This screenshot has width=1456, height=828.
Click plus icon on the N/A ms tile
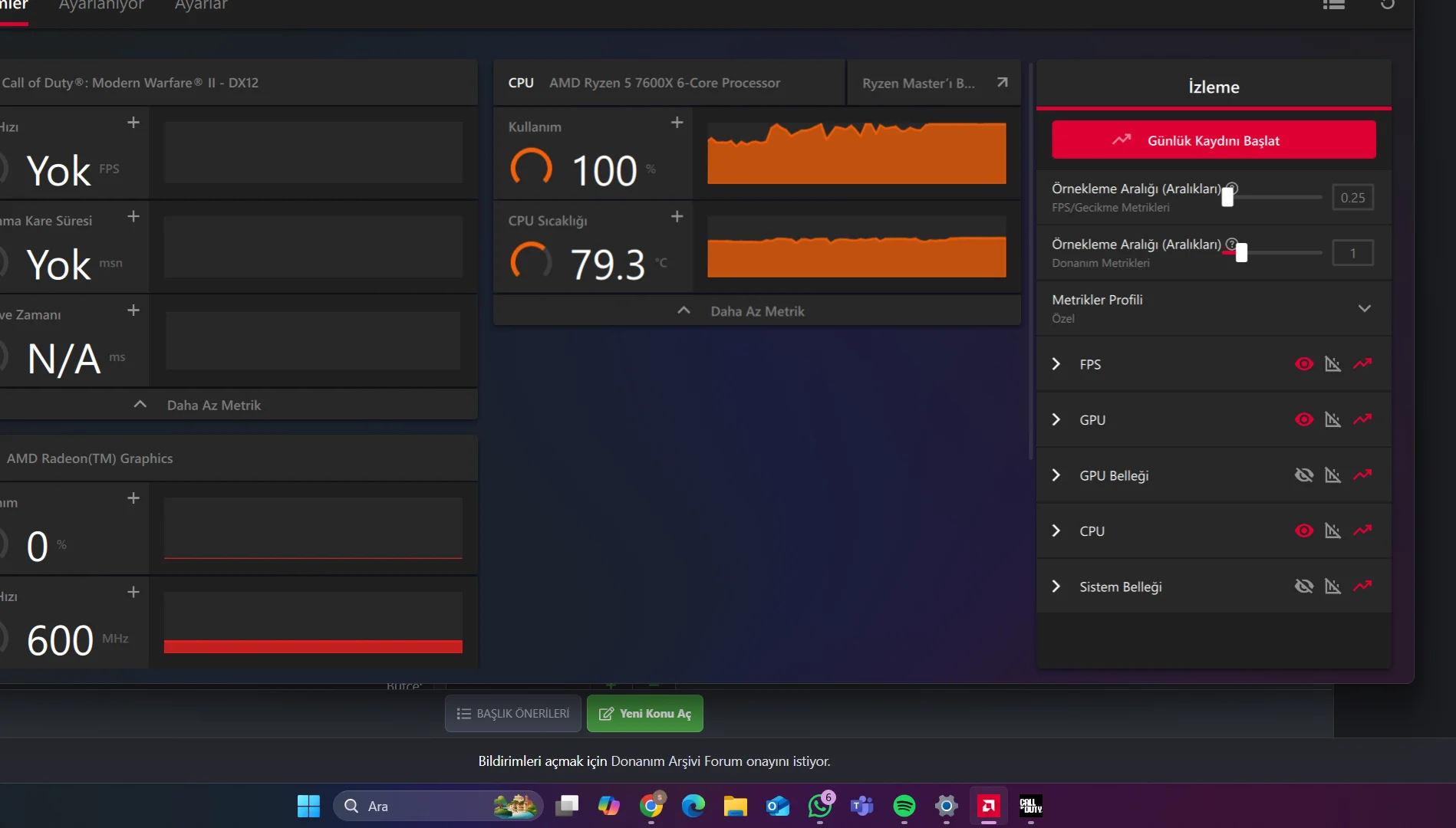click(133, 310)
